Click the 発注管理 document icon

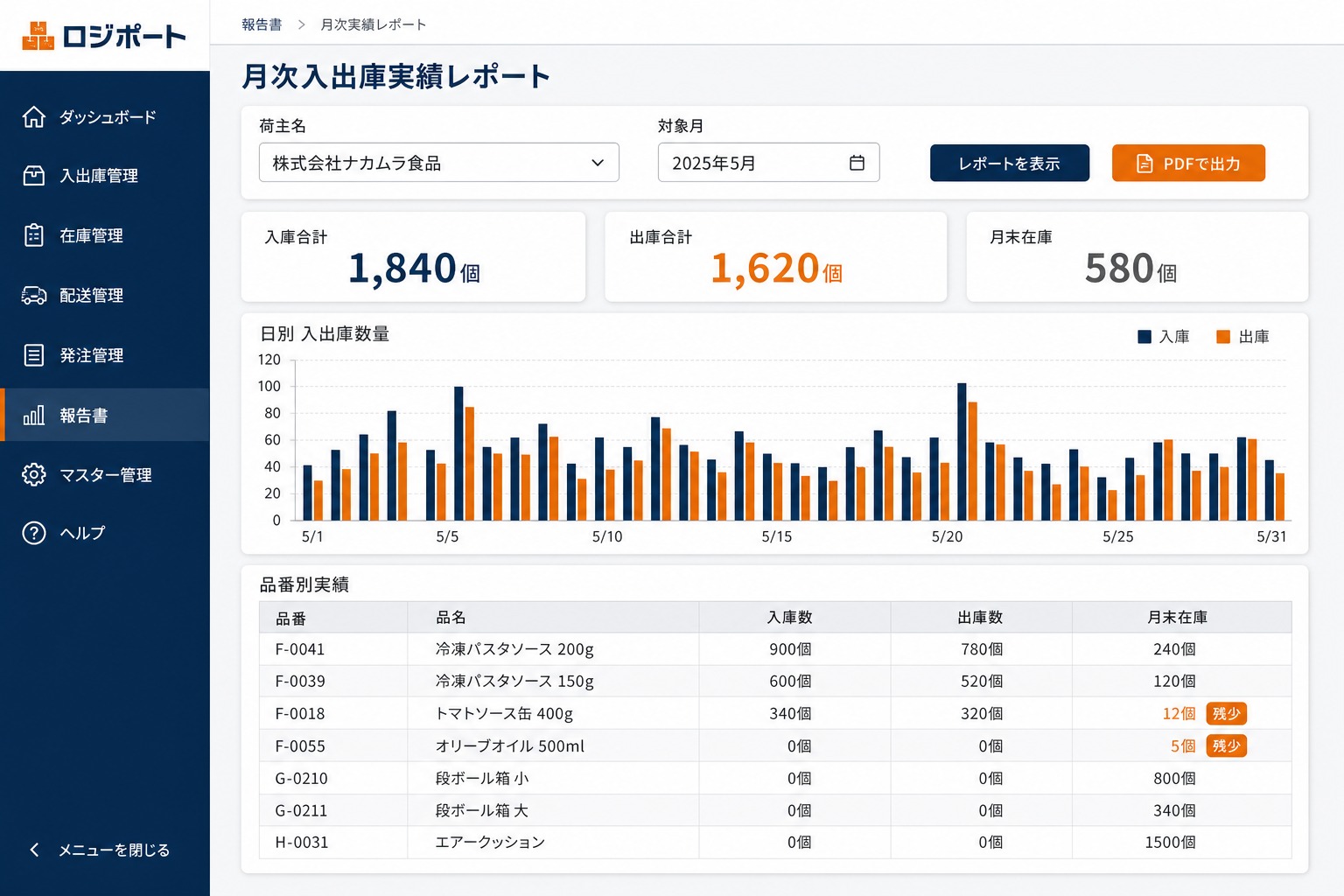pyautogui.click(x=34, y=355)
